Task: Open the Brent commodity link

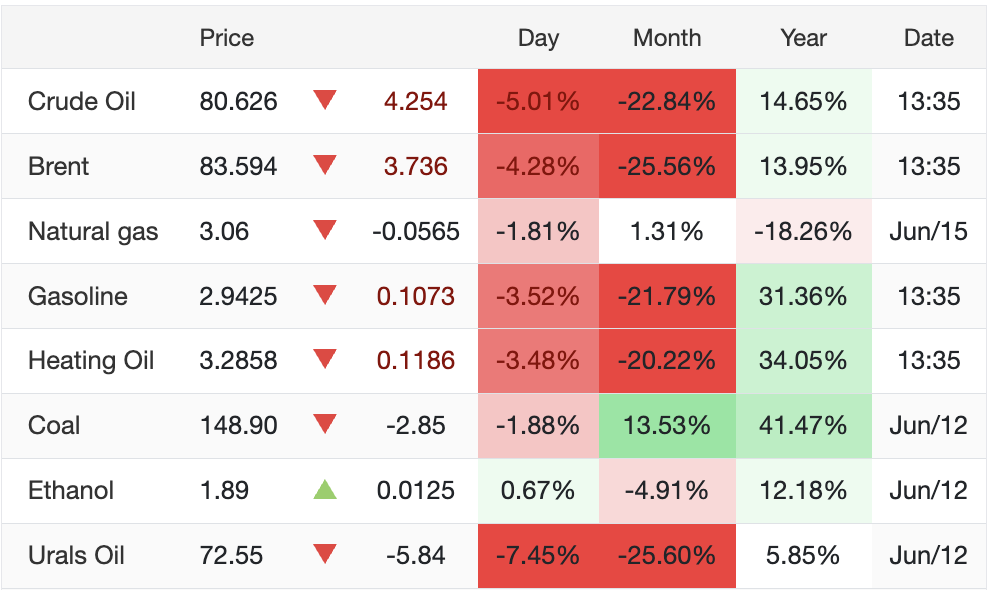Action: (x=58, y=166)
